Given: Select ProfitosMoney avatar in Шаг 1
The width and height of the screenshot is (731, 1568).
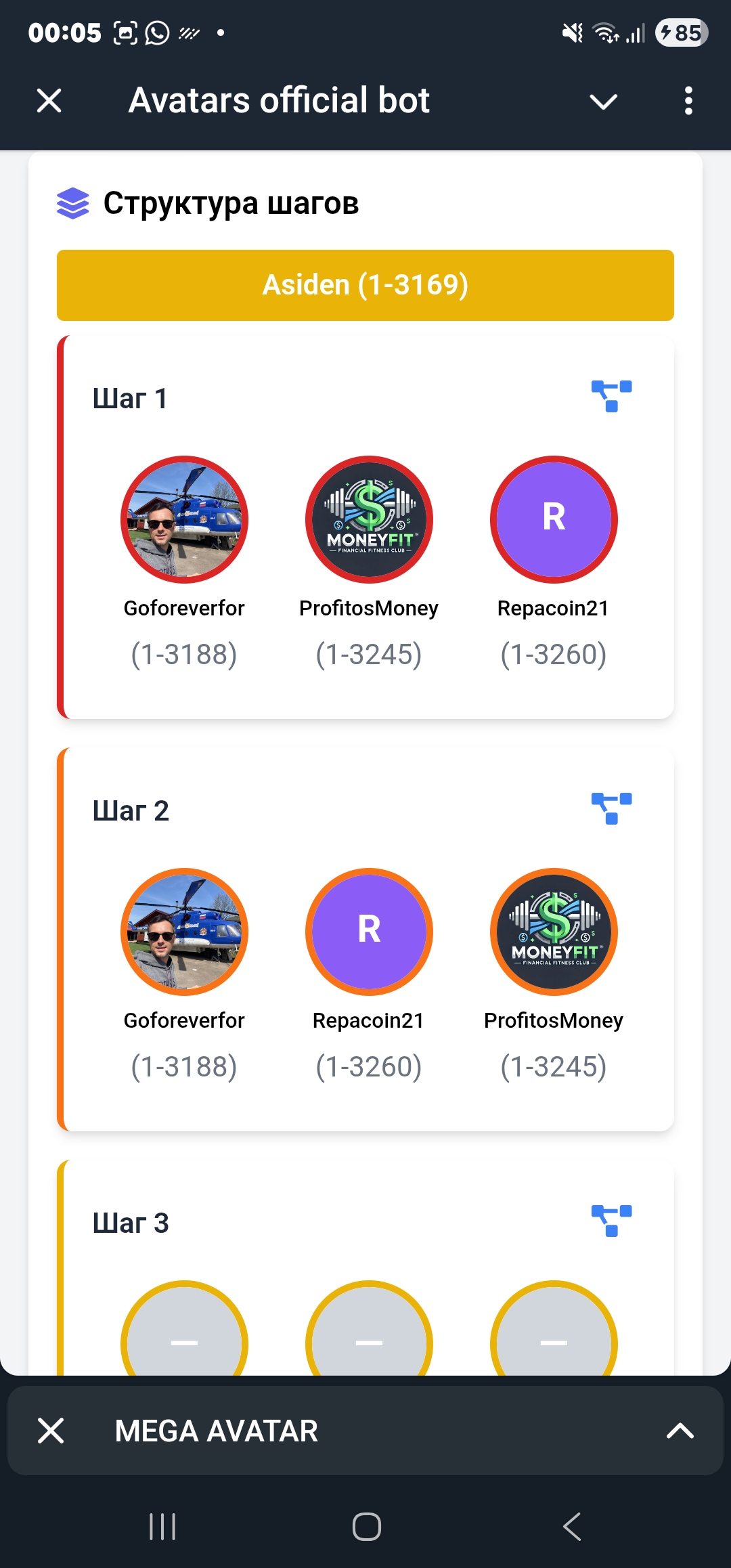Looking at the screenshot, I should [x=369, y=519].
